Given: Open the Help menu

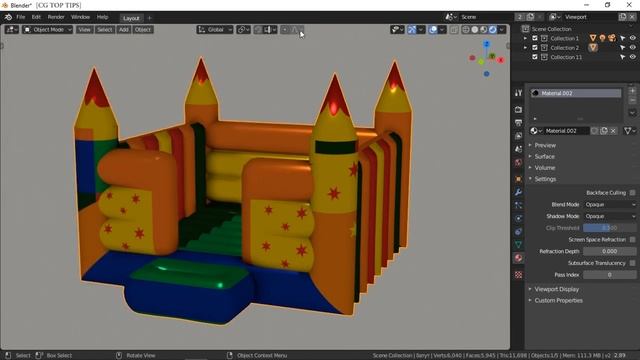Looking at the screenshot, I should tap(102, 17).
